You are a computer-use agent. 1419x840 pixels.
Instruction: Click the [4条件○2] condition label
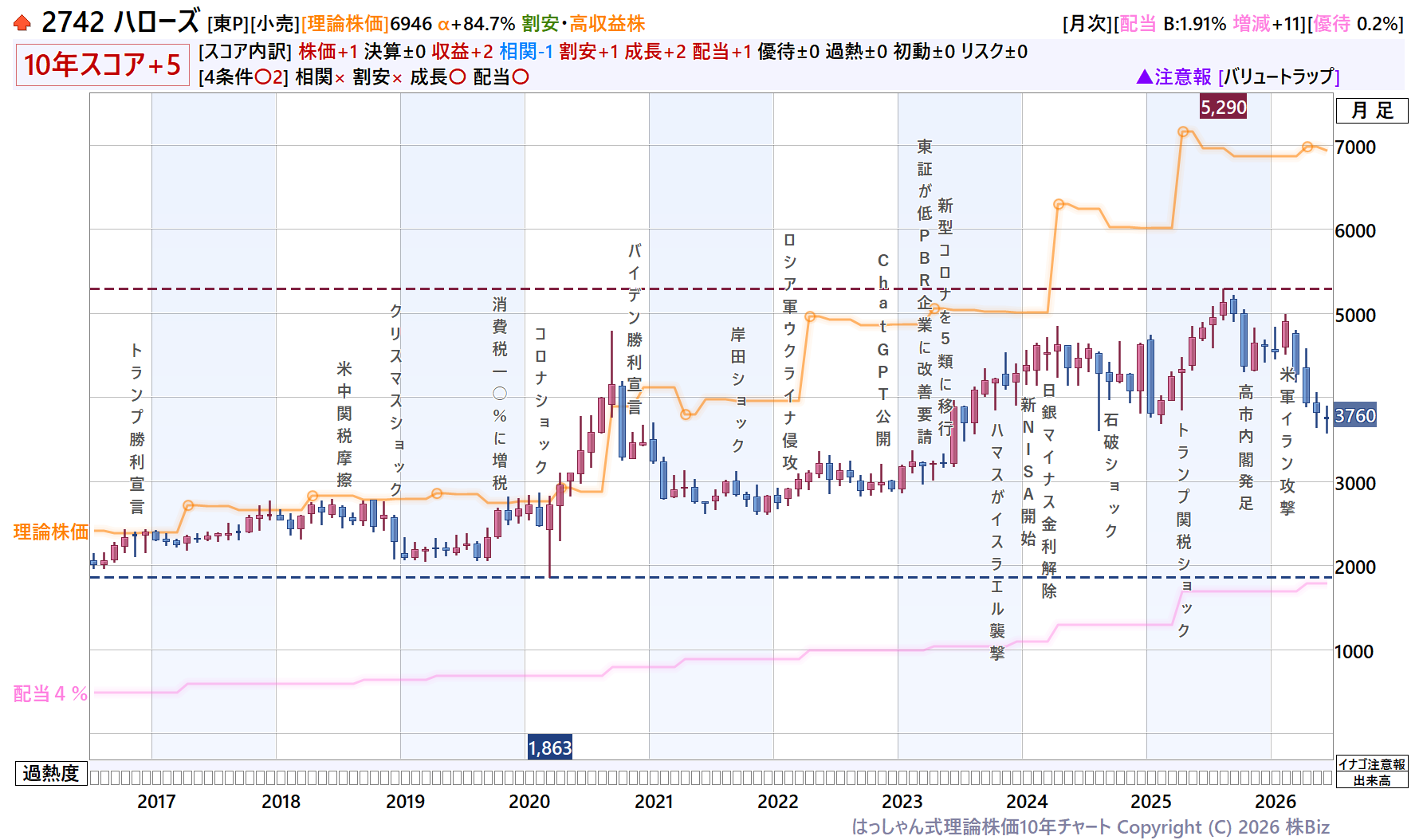point(243,77)
